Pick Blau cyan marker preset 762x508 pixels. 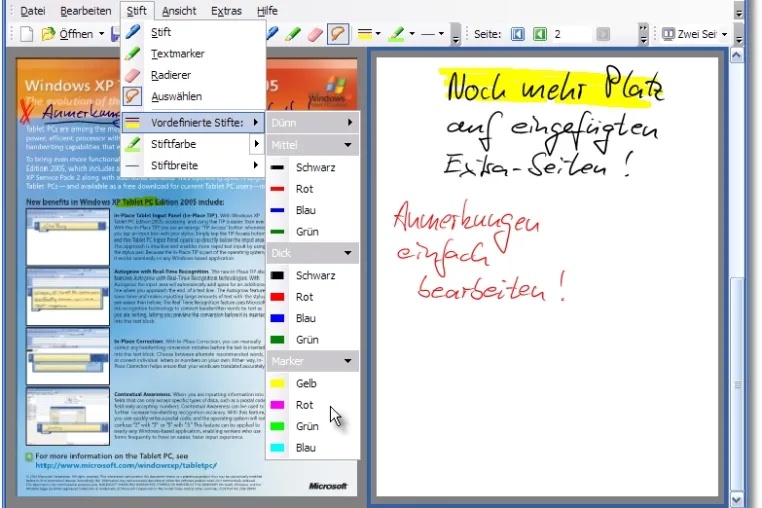pos(312,447)
